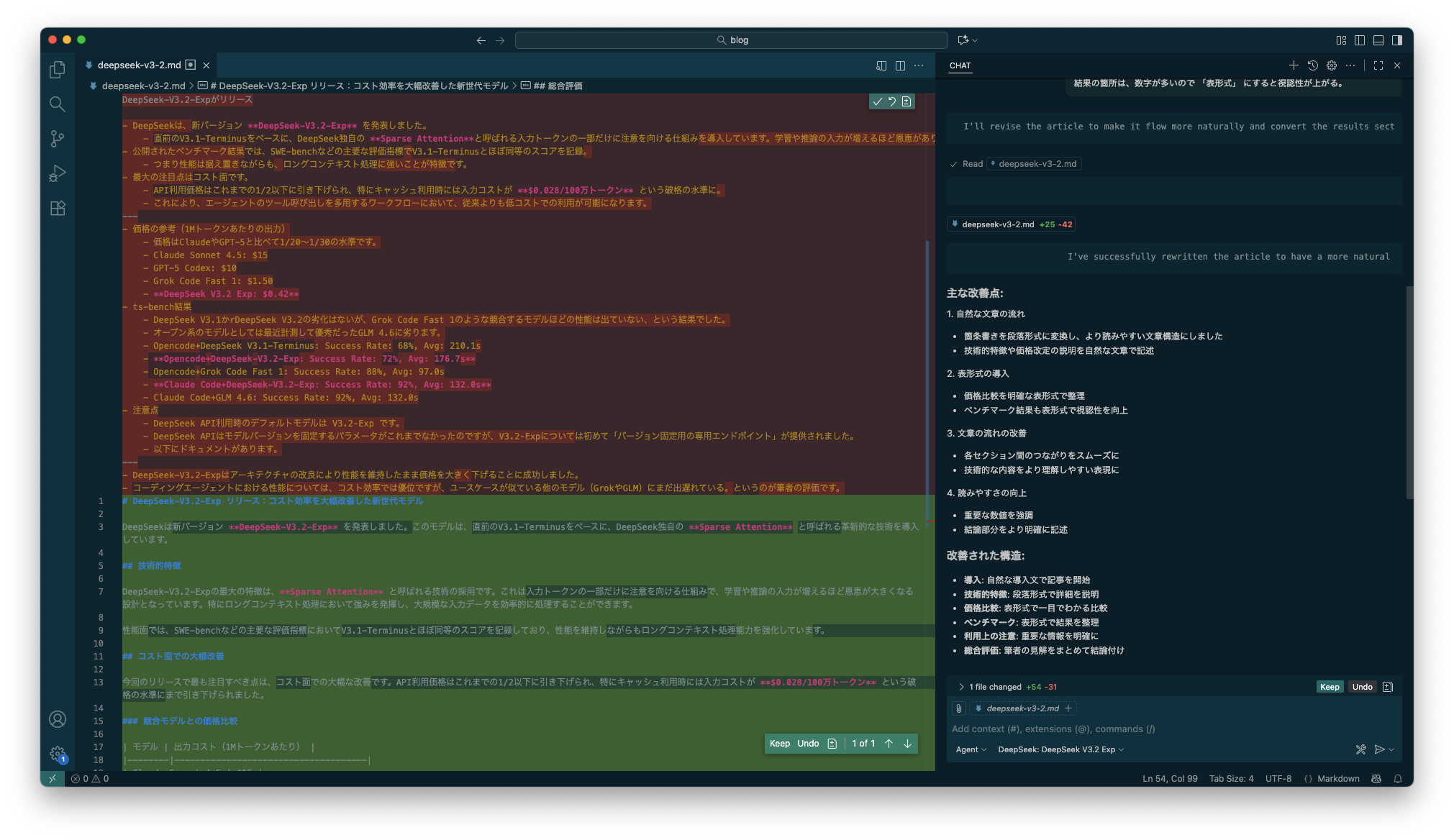Open the Source Control view
Screen dimensions: 1454x840
click(x=58, y=139)
